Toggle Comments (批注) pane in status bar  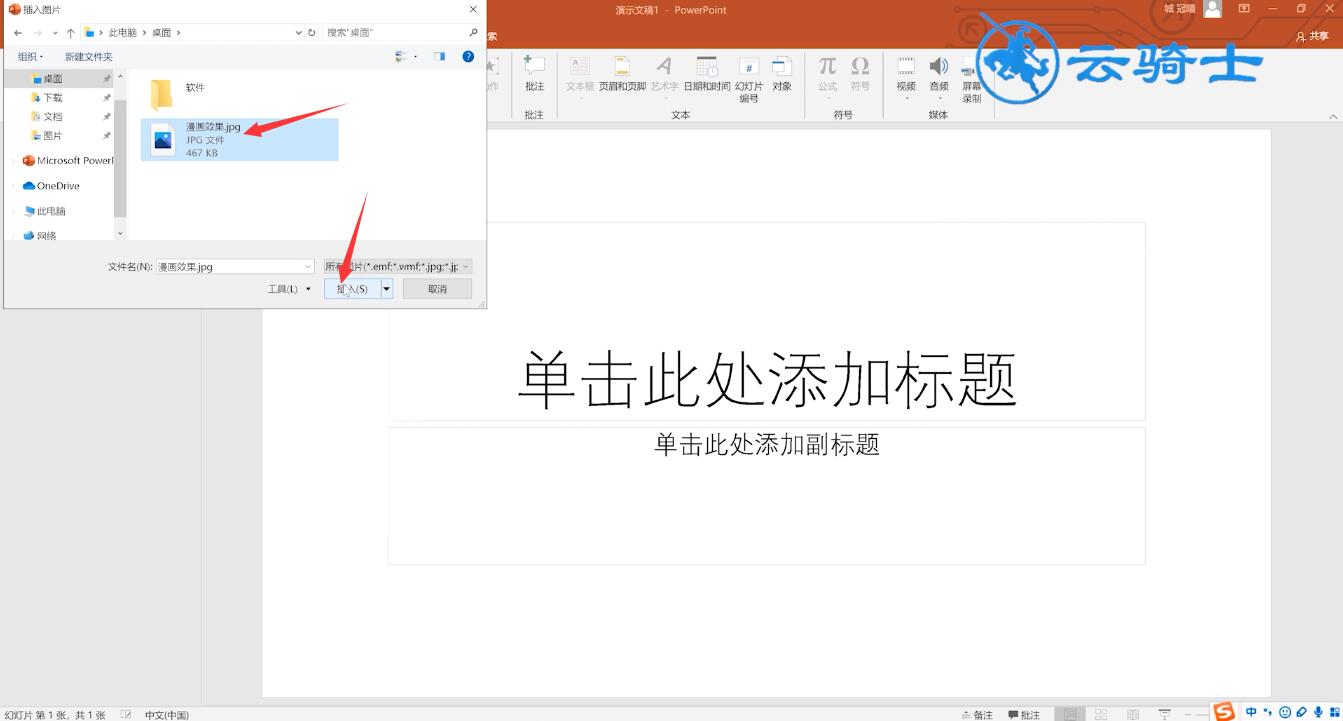click(1024, 714)
